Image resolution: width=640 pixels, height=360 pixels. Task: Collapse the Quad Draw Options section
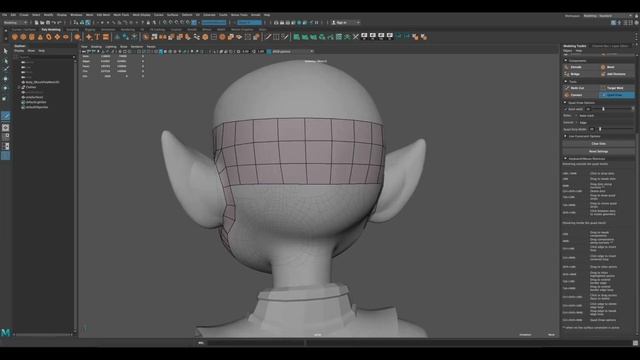point(566,102)
